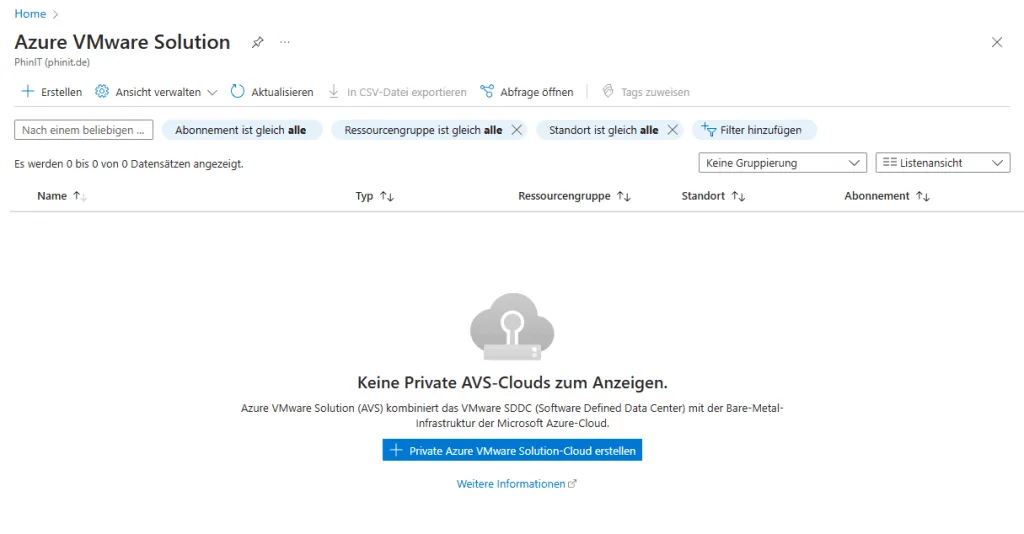Remove the Ressourcengruppe filter with X
Viewport: 1024px width, 534px height.
517,130
